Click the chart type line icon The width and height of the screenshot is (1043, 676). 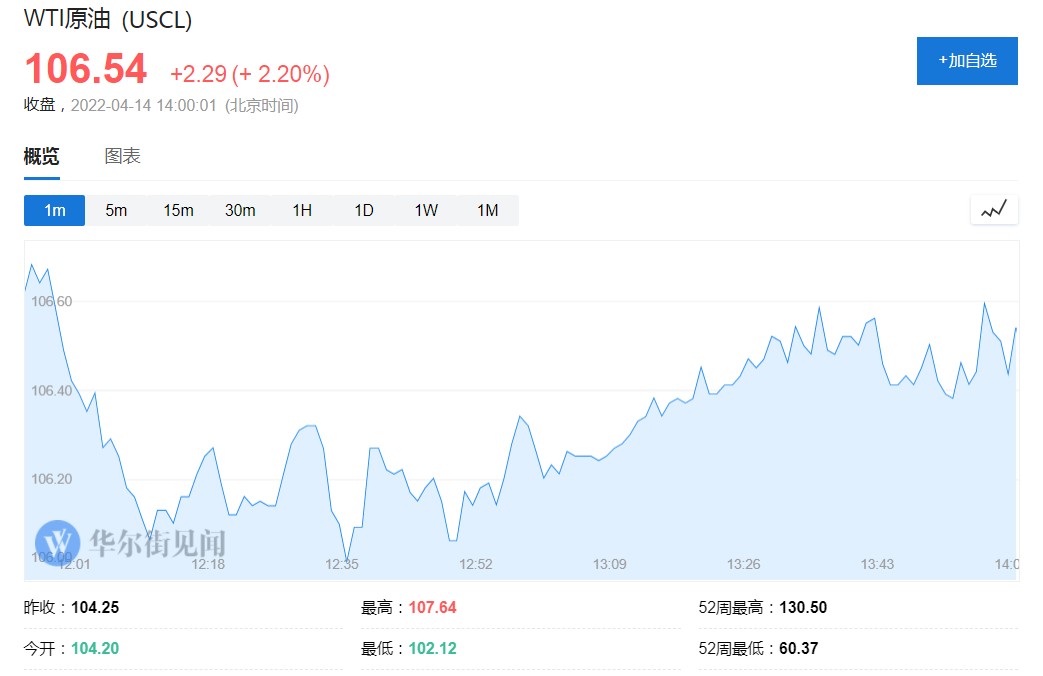point(994,210)
